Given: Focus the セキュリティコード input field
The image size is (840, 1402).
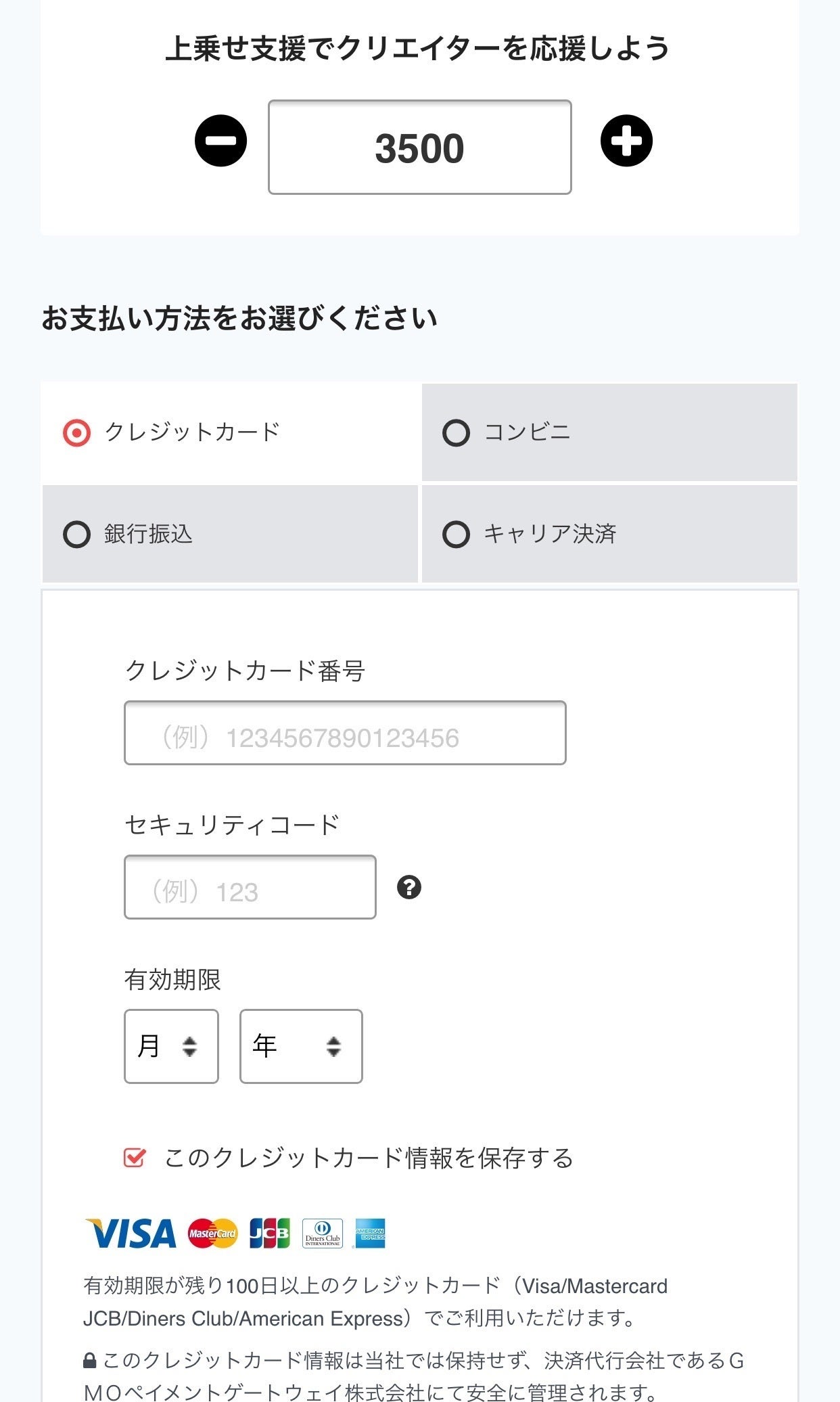Looking at the screenshot, I should click(250, 887).
